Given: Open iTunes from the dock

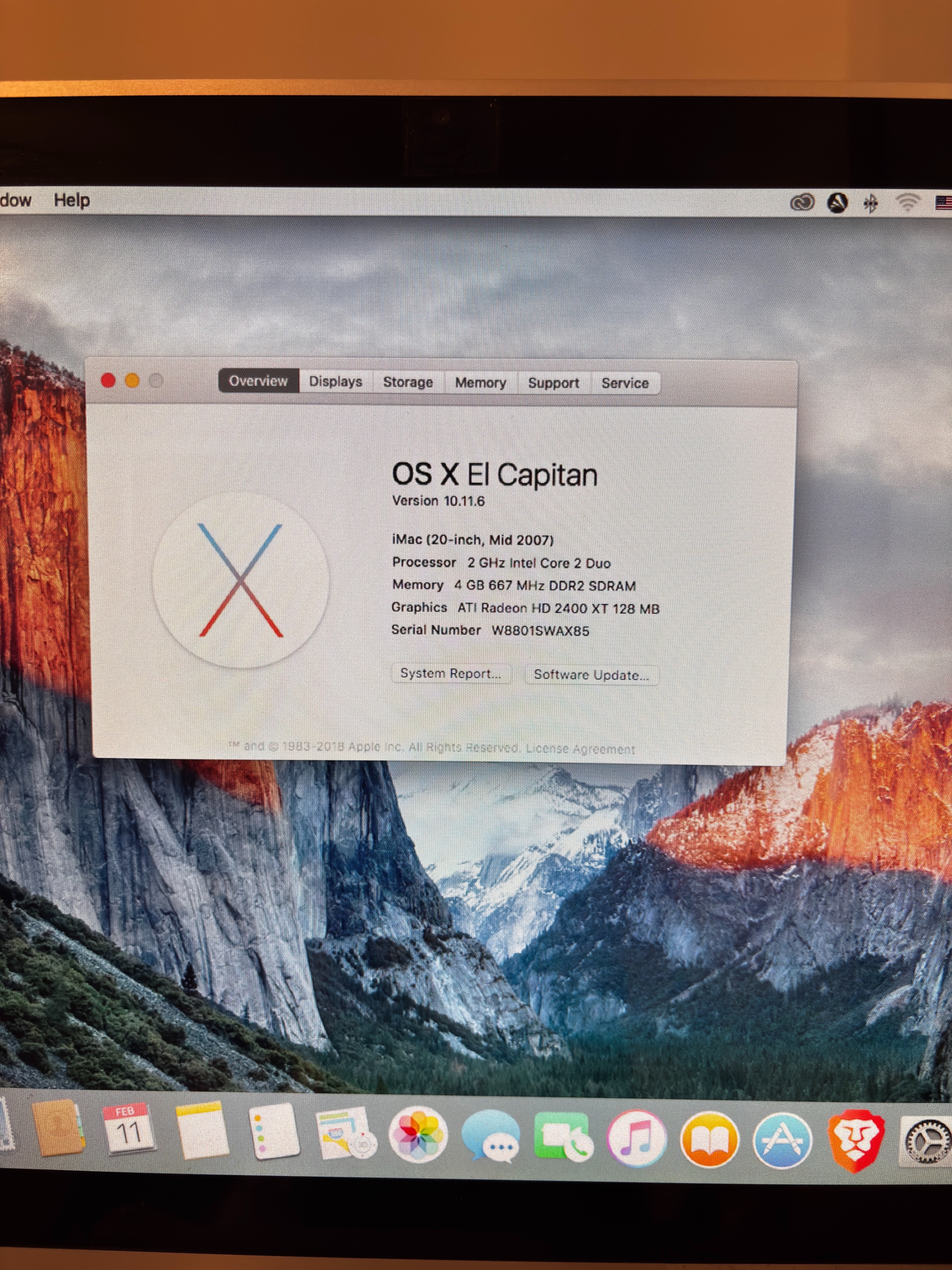Looking at the screenshot, I should [x=637, y=1138].
